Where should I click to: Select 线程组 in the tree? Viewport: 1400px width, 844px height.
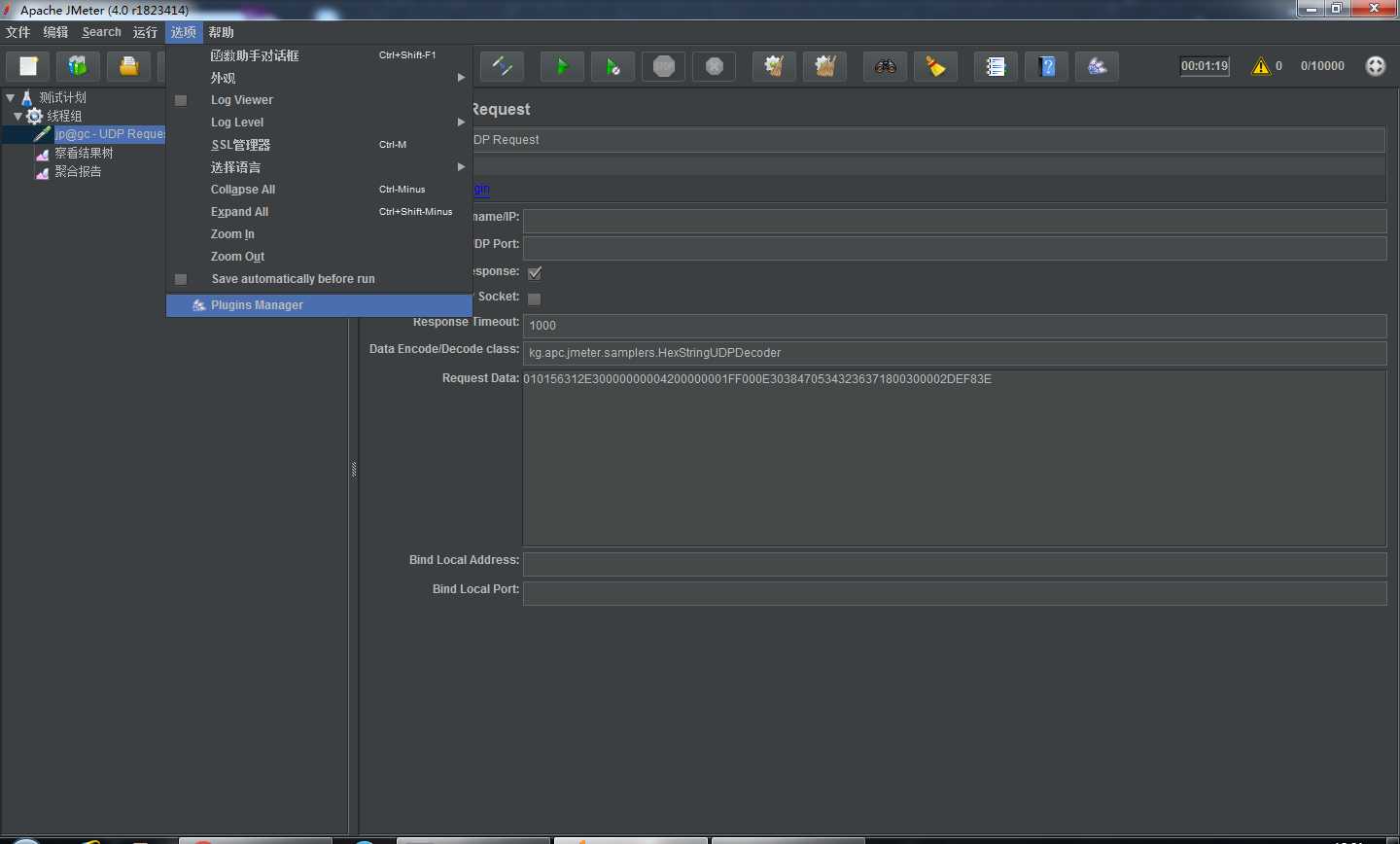(64, 116)
